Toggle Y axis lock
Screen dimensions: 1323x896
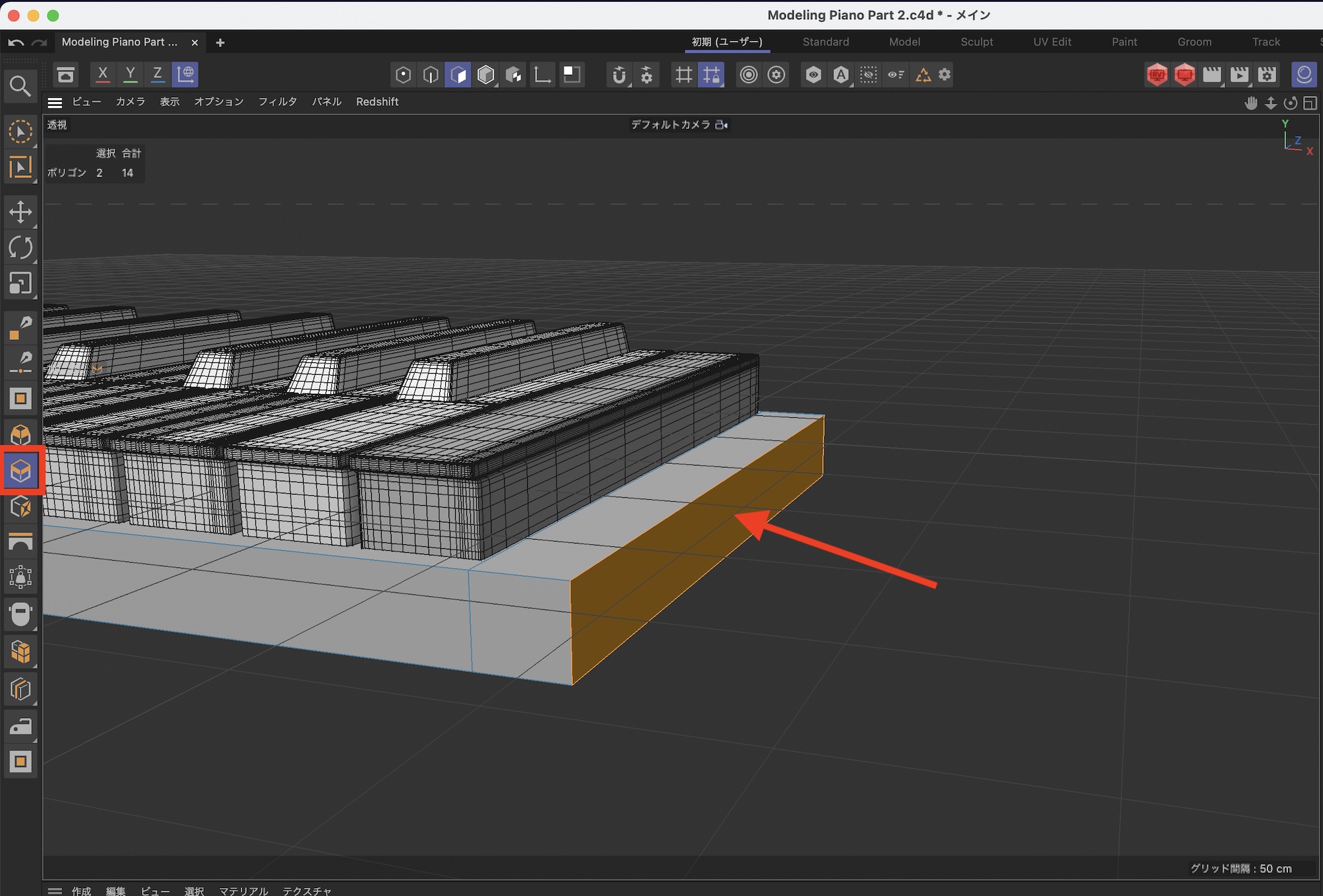coord(130,74)
